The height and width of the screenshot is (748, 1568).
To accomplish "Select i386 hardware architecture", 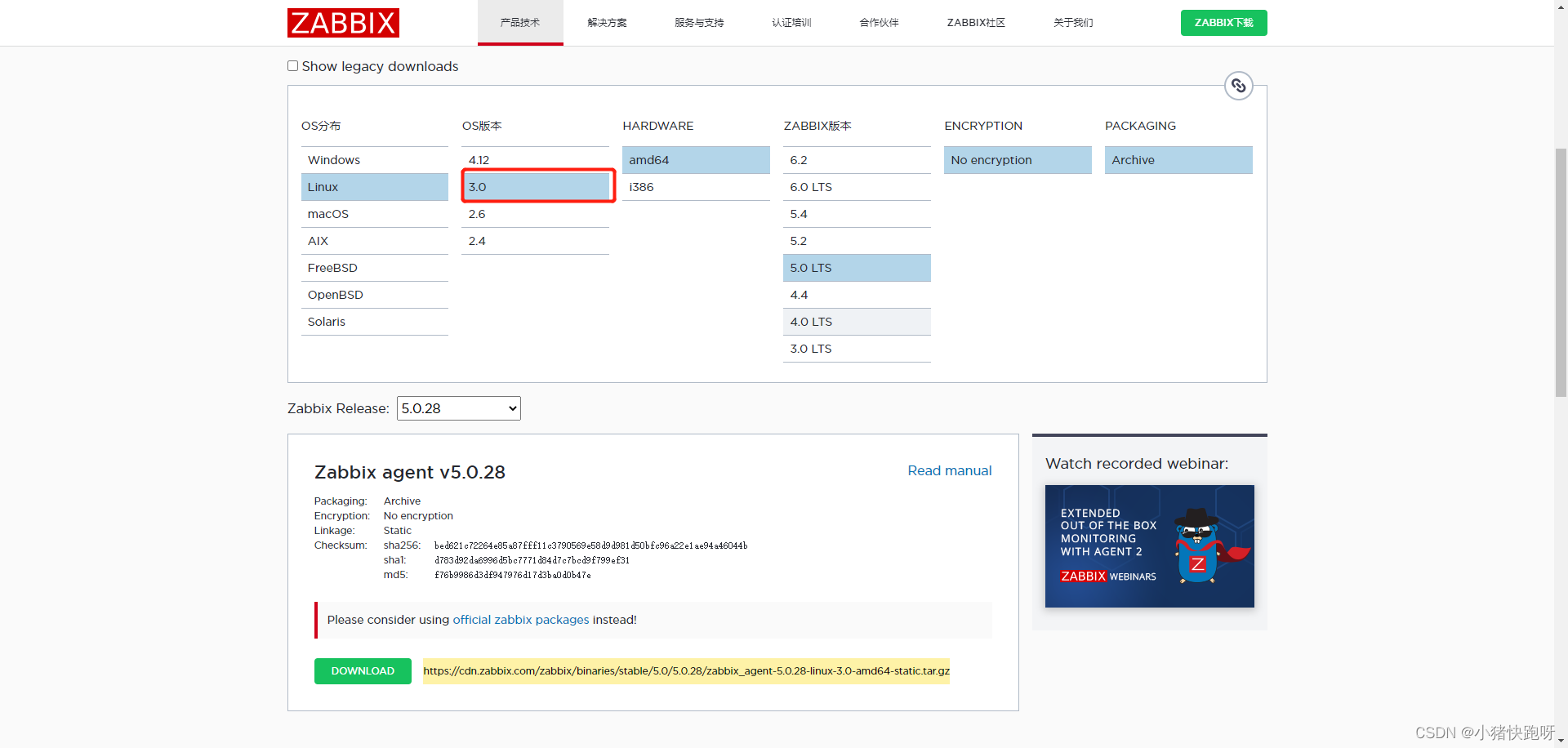I will (x=642, y=186).
